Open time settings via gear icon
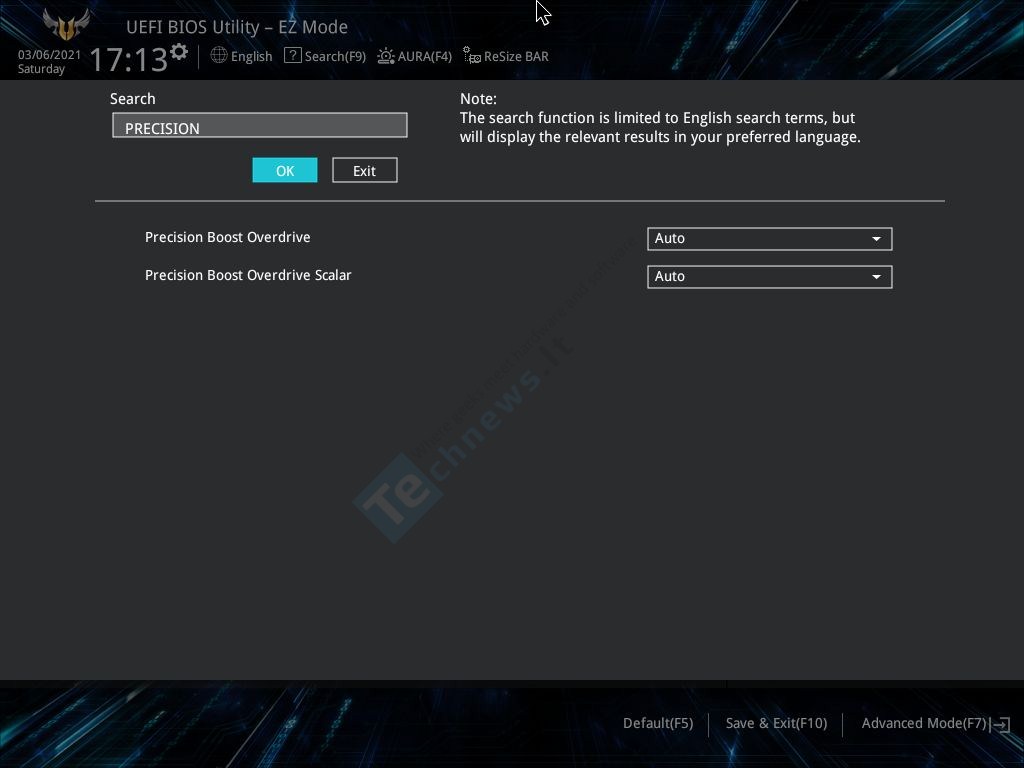Screen dimensions: 1024x768 [179, 51]
